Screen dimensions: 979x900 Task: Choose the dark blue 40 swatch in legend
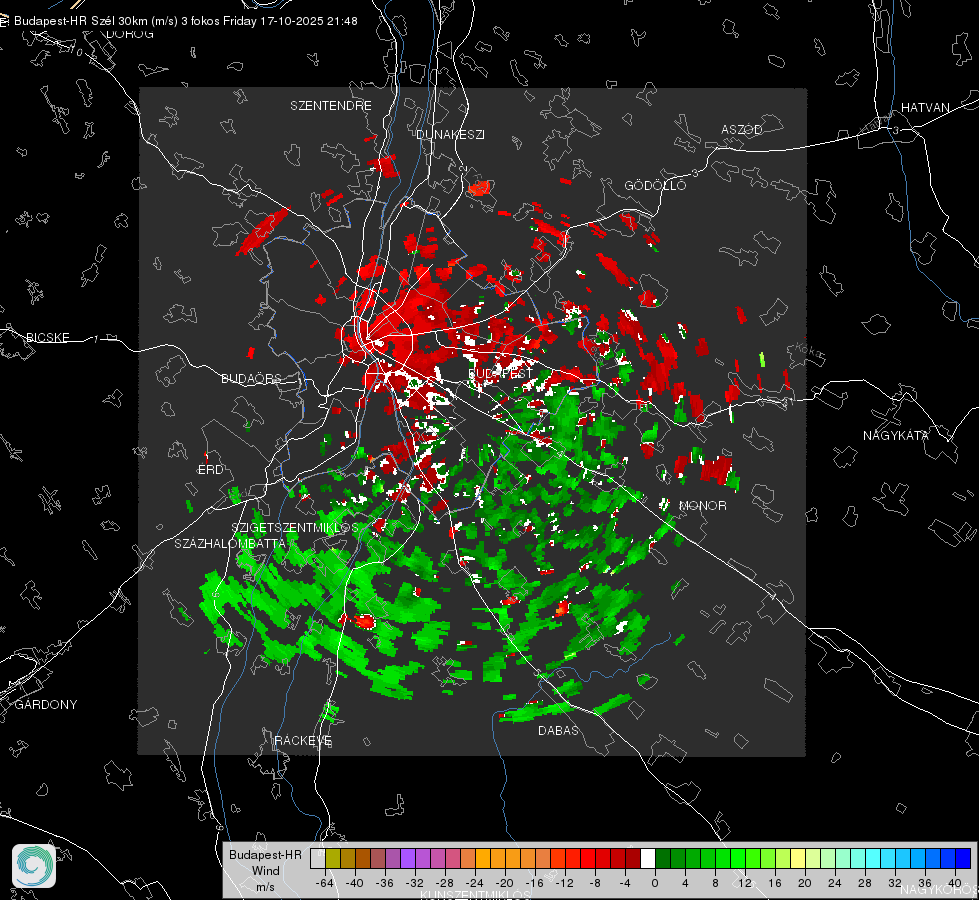(x=963, y=858)
